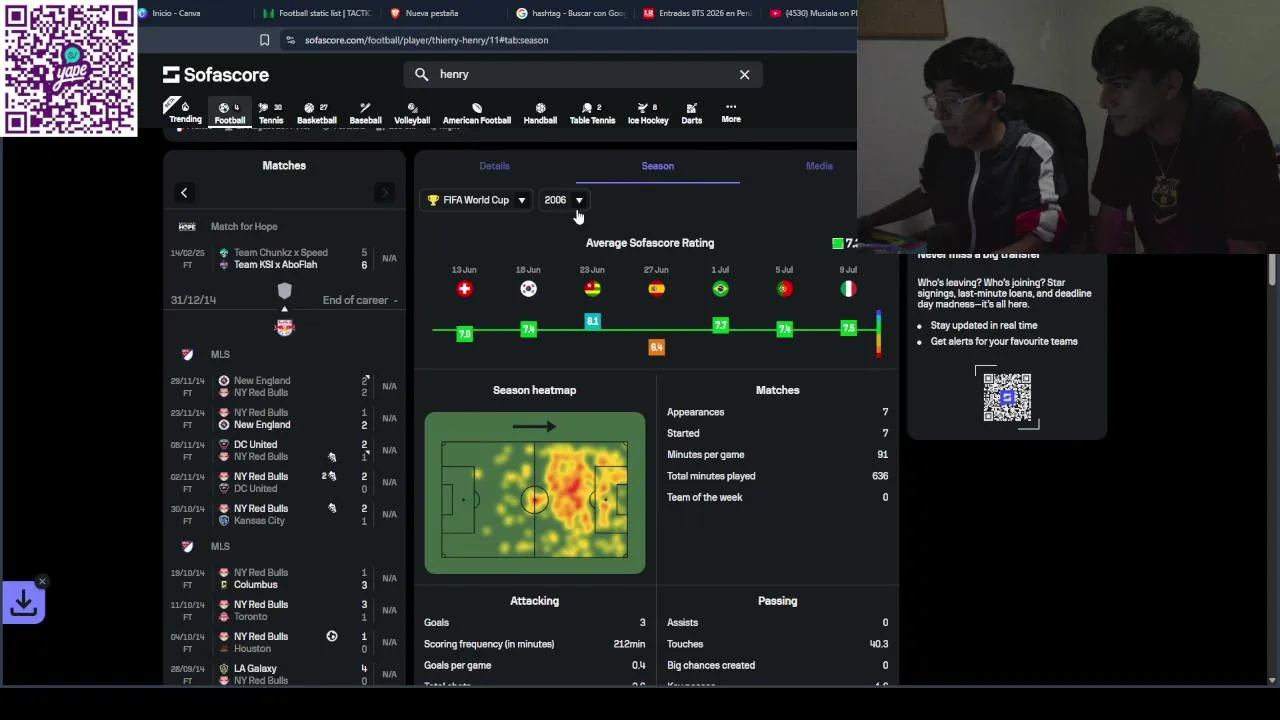Expand the More sports menu
Image resolution: width=1280 pixels, height=720 pixels.
click(731, 112)
